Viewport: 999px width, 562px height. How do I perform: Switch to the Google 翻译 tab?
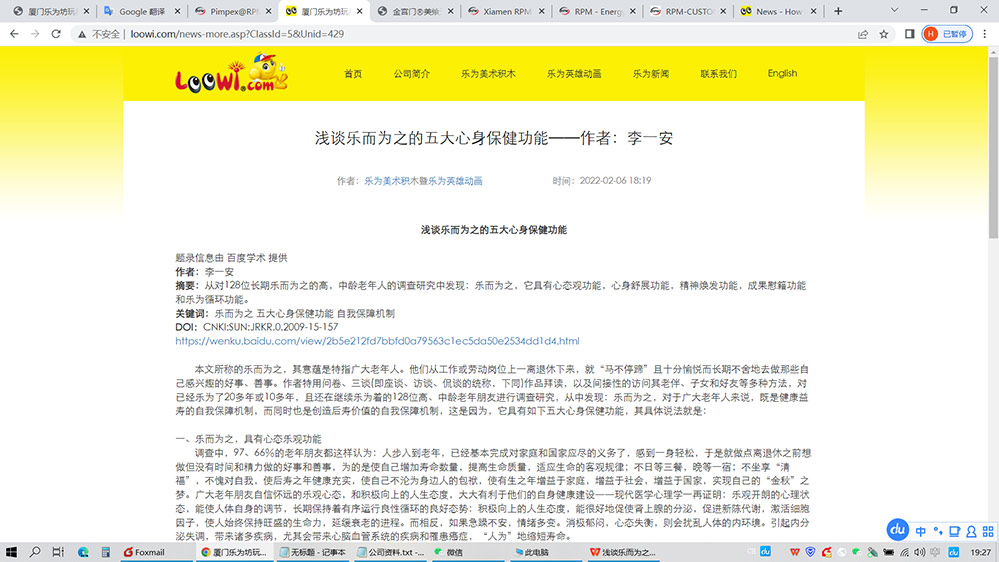point(140,11)
